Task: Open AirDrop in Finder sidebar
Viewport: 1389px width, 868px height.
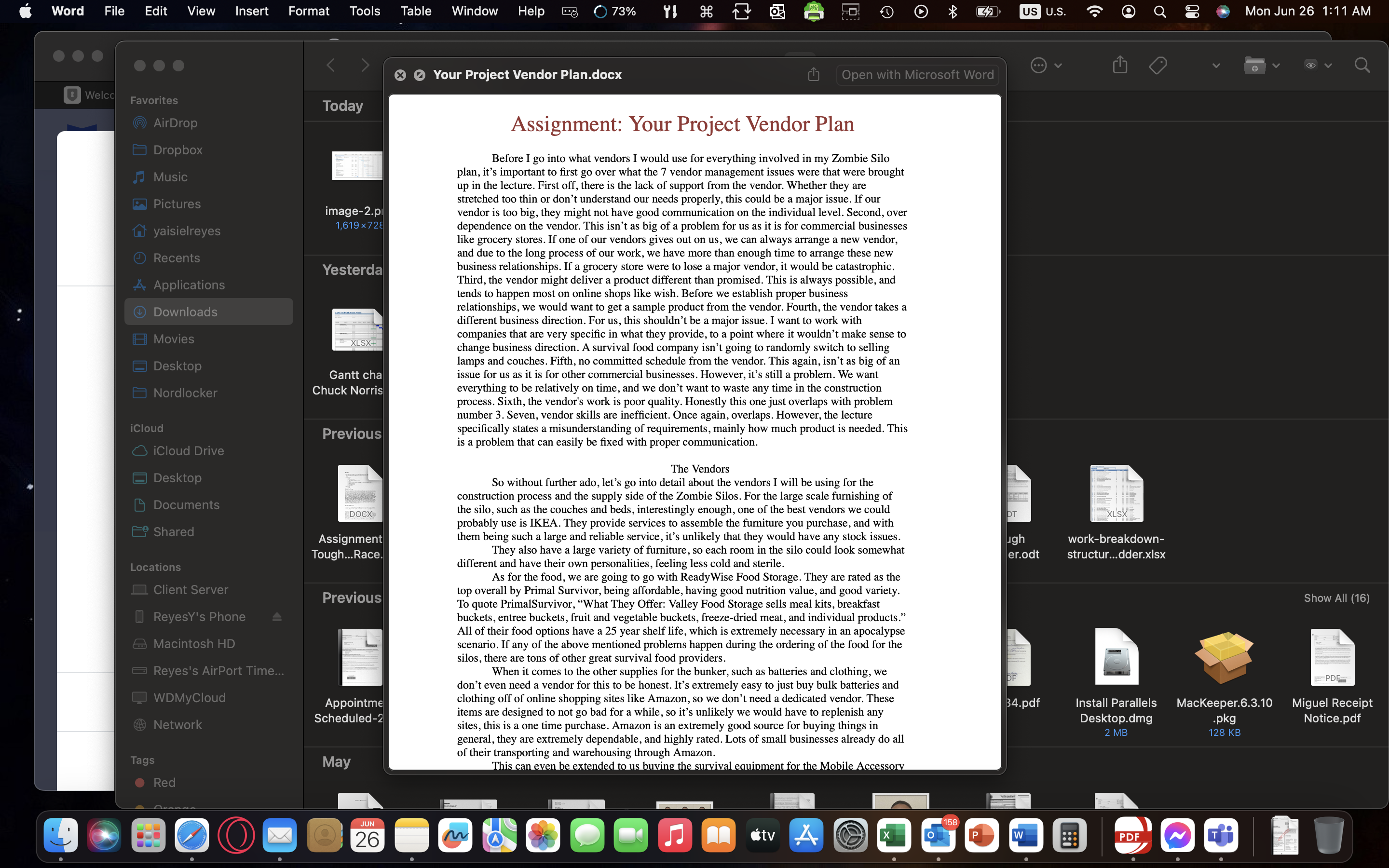Action: tap(175, 123)
